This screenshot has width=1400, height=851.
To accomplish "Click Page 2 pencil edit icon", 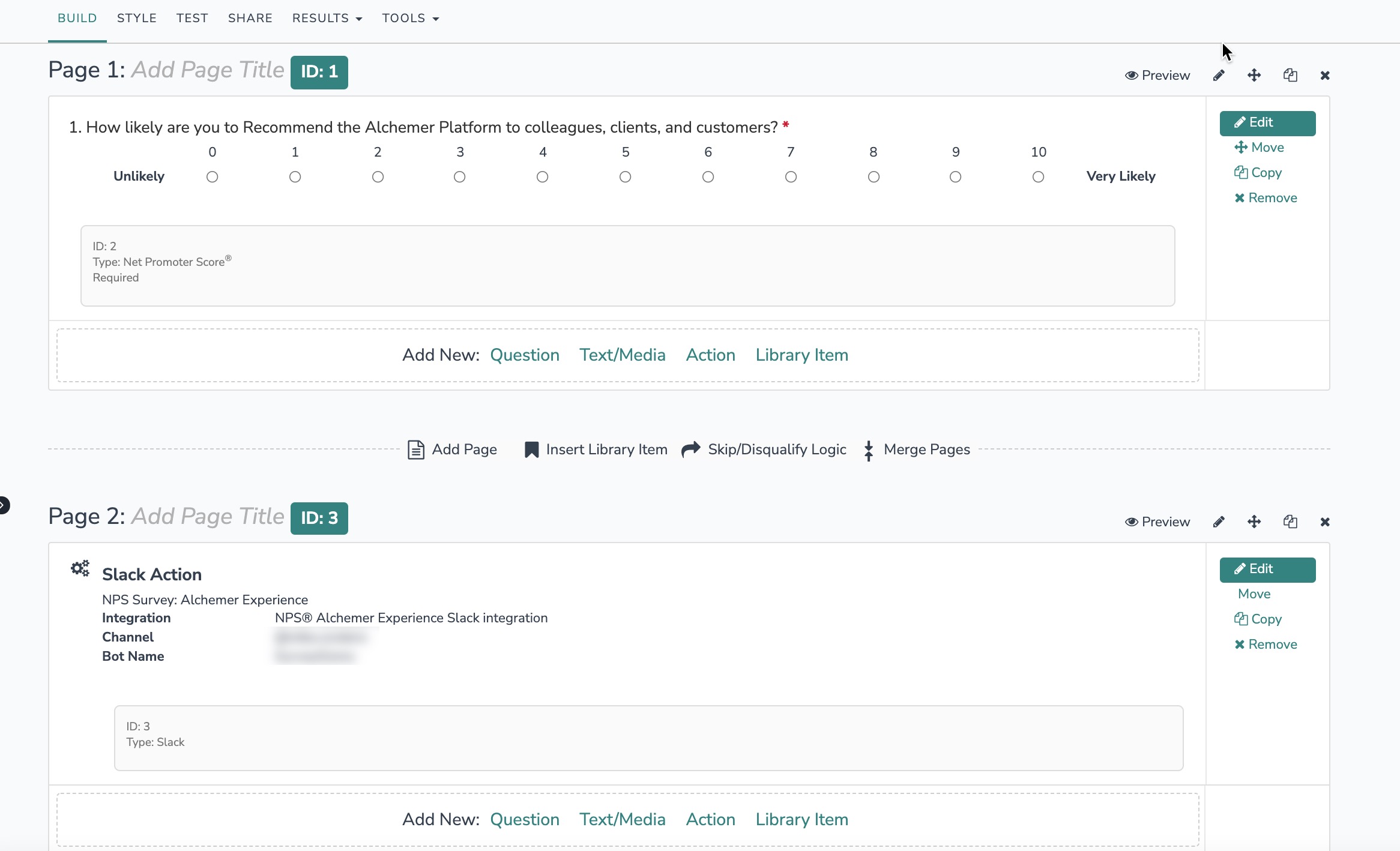I will click(1218, 522).
